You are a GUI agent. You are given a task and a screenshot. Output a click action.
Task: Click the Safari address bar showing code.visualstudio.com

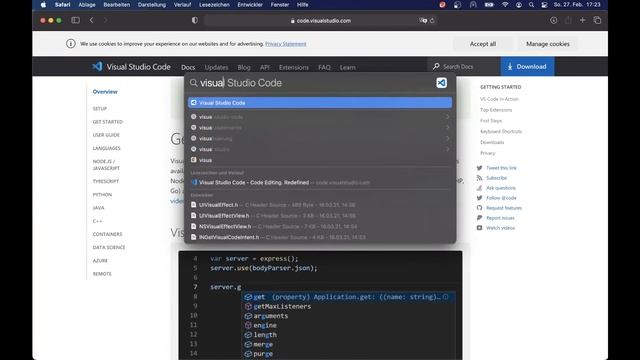coord(320,20)
